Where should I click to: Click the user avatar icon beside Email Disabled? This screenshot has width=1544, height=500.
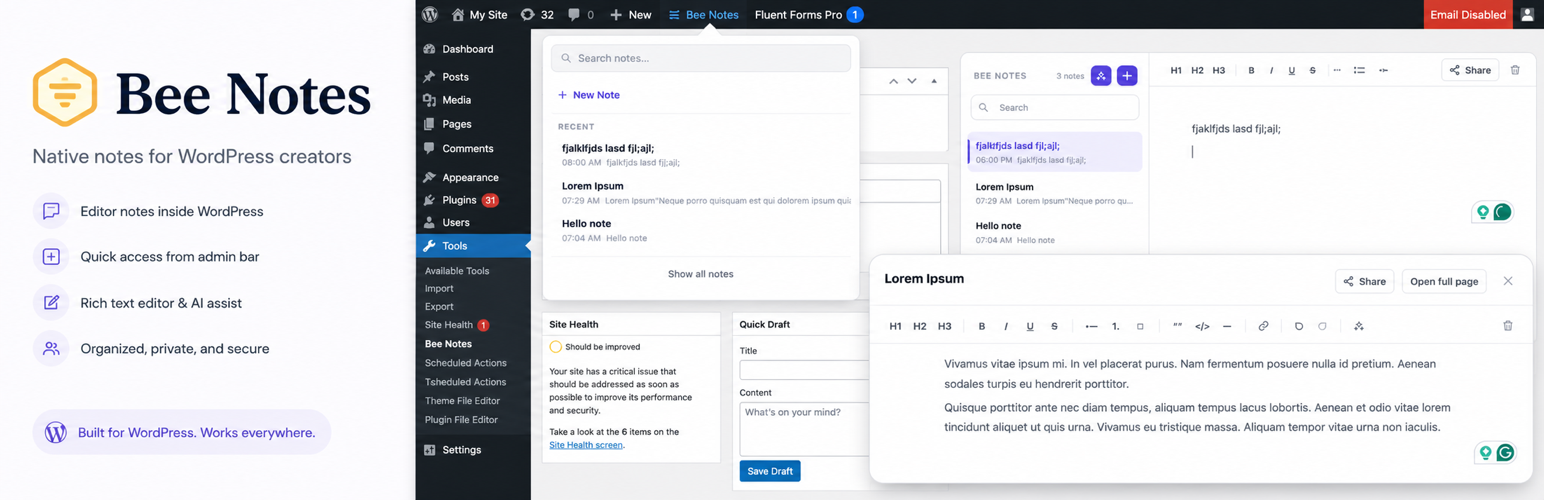pos(1527,15)
